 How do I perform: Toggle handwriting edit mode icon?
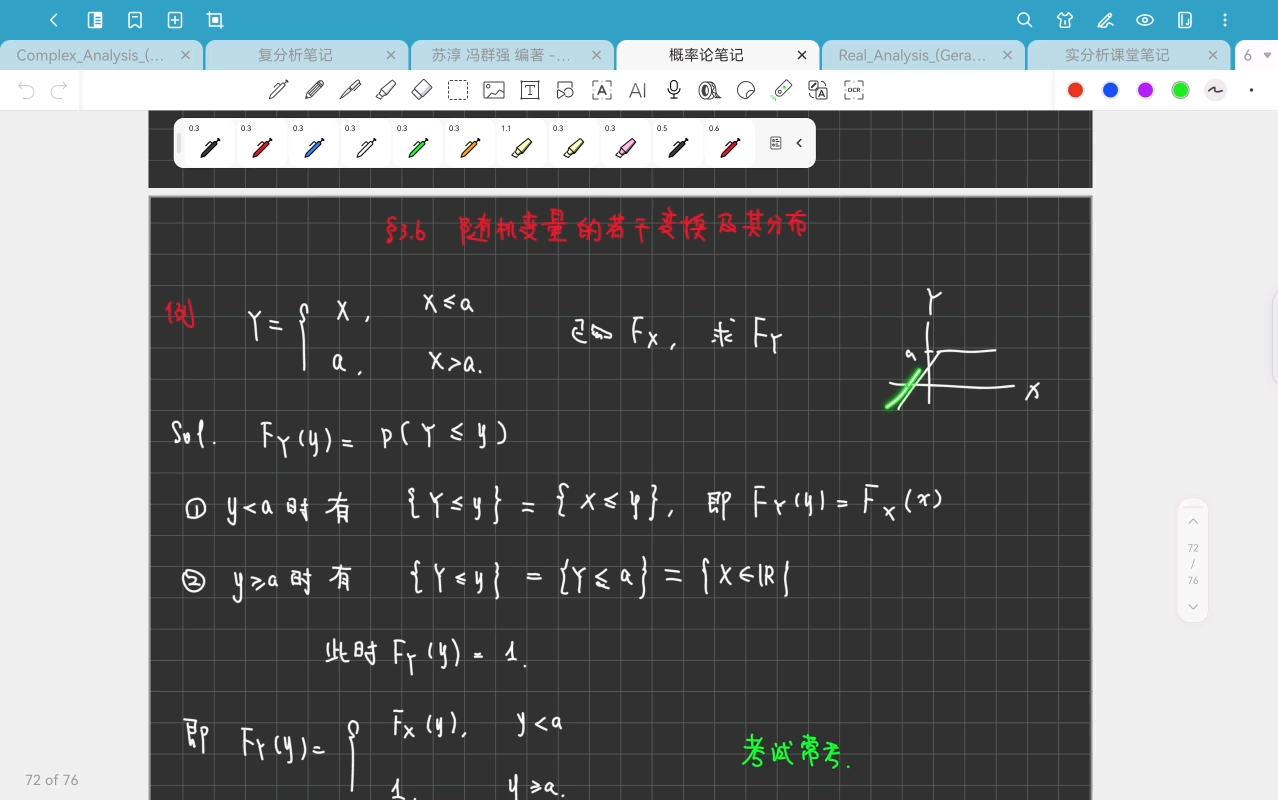(1105, 20)
